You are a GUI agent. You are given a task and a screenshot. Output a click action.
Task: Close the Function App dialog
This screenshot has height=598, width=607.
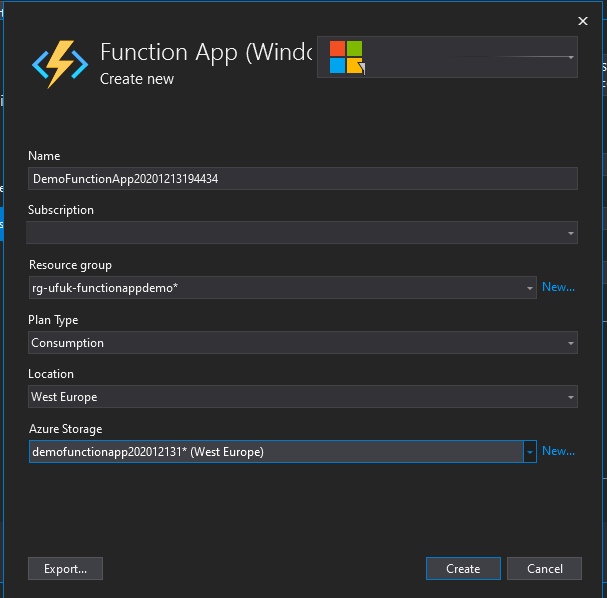[x=583, y=21]
